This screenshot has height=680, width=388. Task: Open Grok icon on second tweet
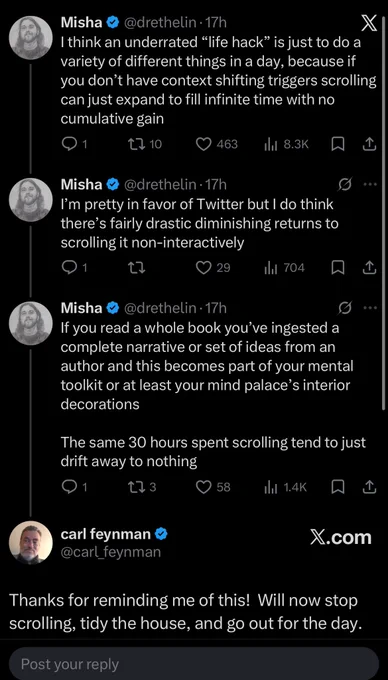(x=345, y=185)
